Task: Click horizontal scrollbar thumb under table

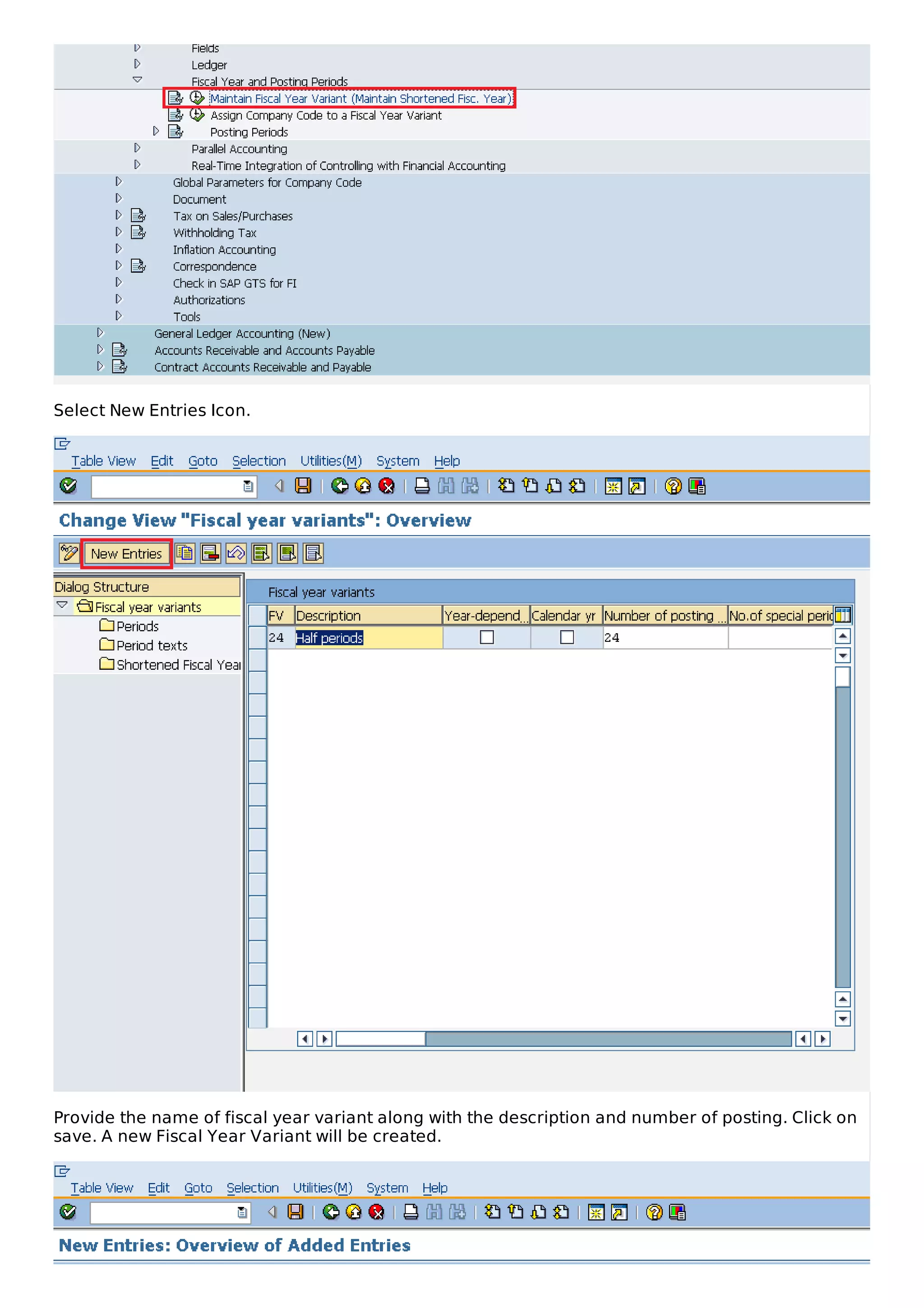Action: (x=380, y=1039)
